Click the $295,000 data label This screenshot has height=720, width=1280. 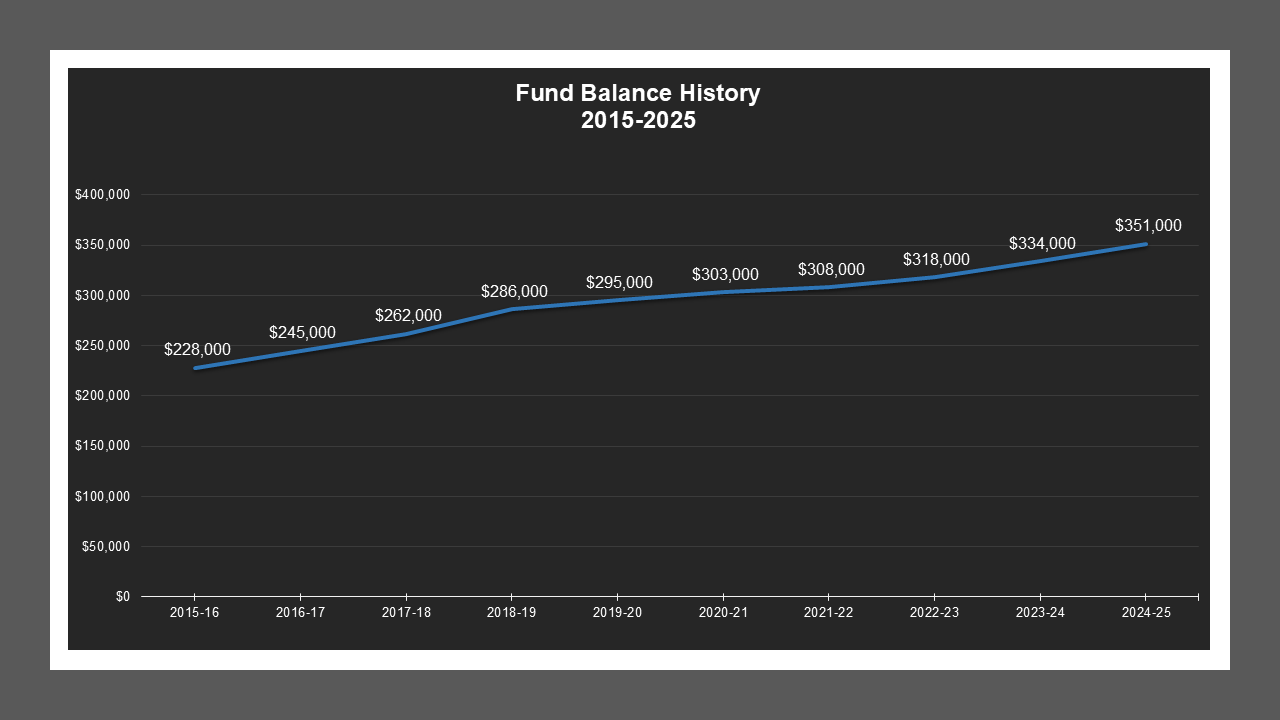[x=619, y=282]
